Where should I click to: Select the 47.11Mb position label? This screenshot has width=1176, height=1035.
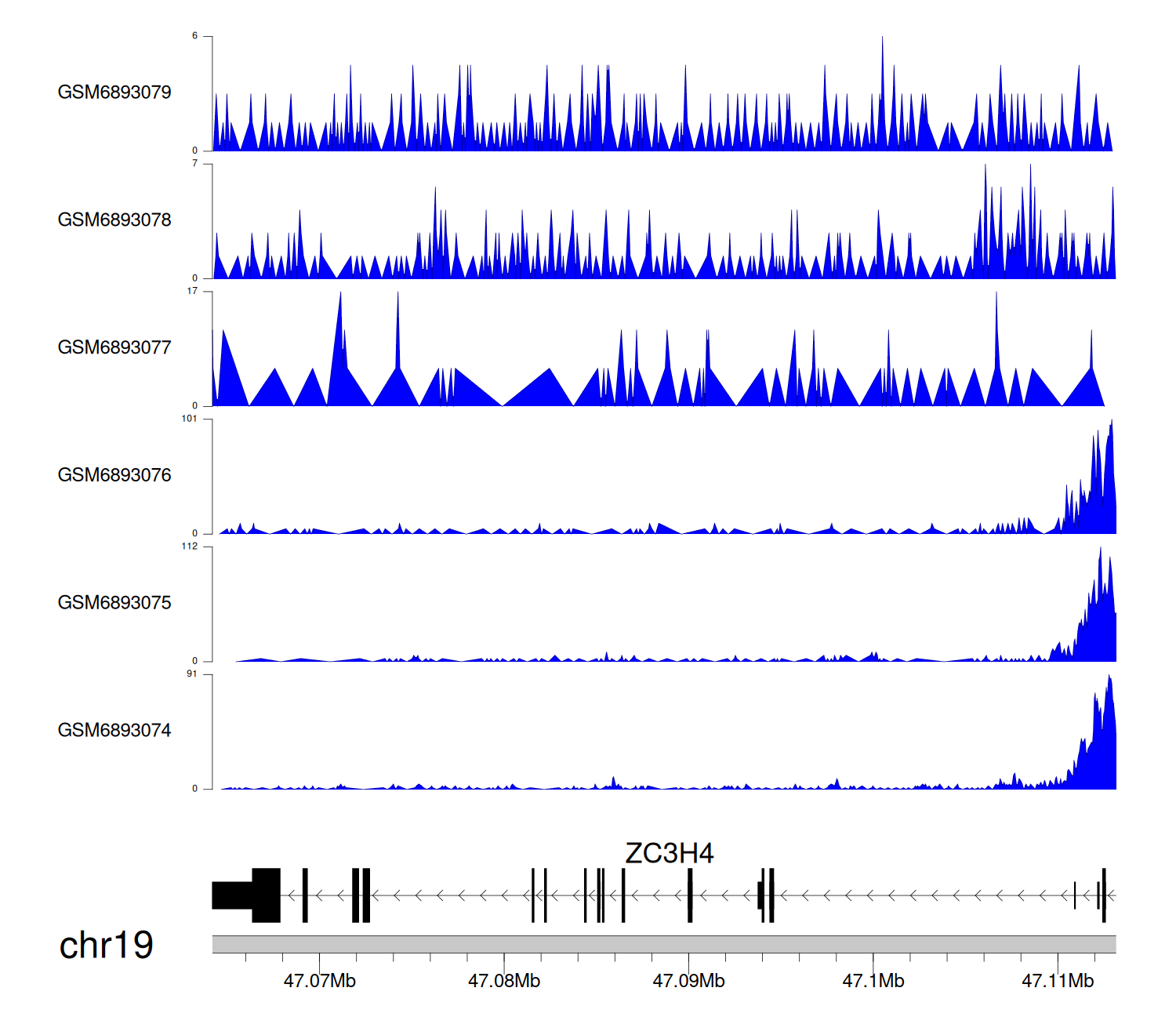point(1058,981)
